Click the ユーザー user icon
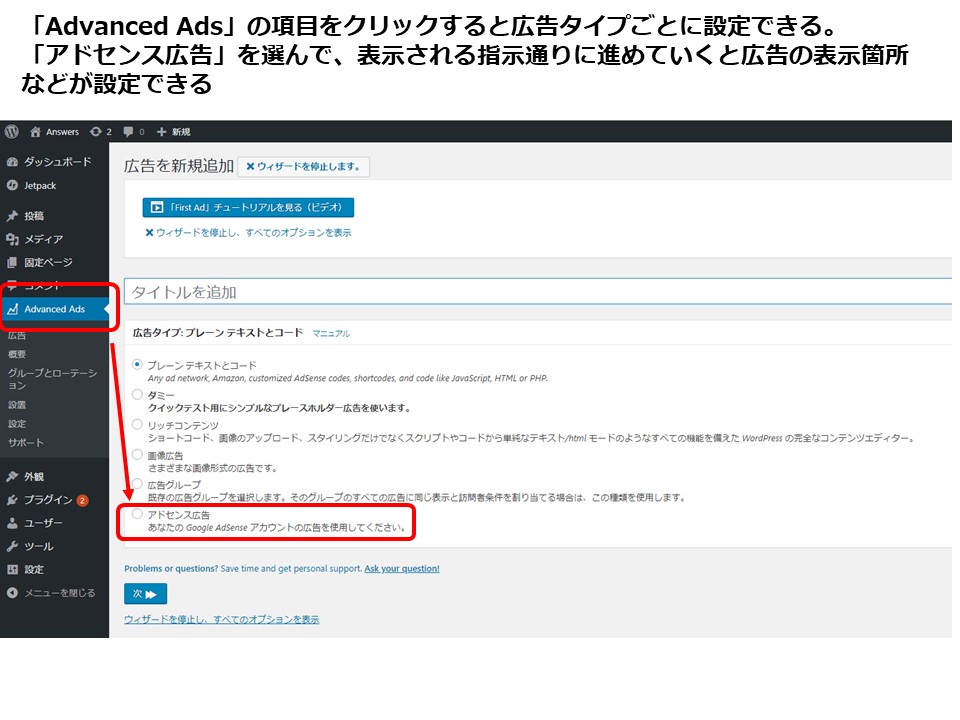The height and width of the screenshot is (720, 960). tap(12, 523)
